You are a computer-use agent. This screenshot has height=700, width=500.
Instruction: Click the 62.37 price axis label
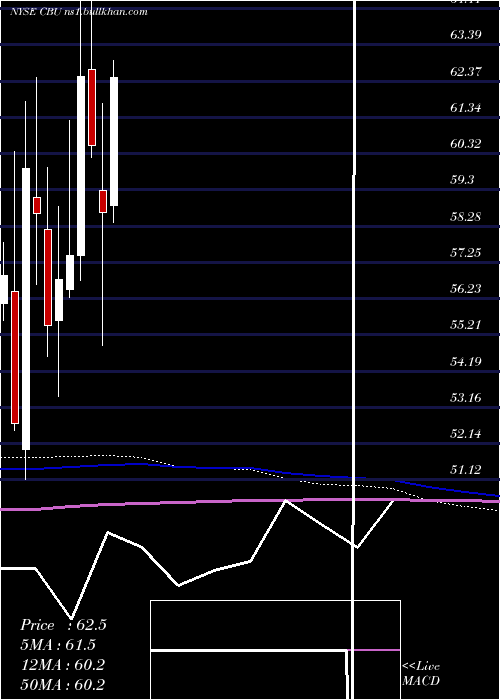(466, 71)
